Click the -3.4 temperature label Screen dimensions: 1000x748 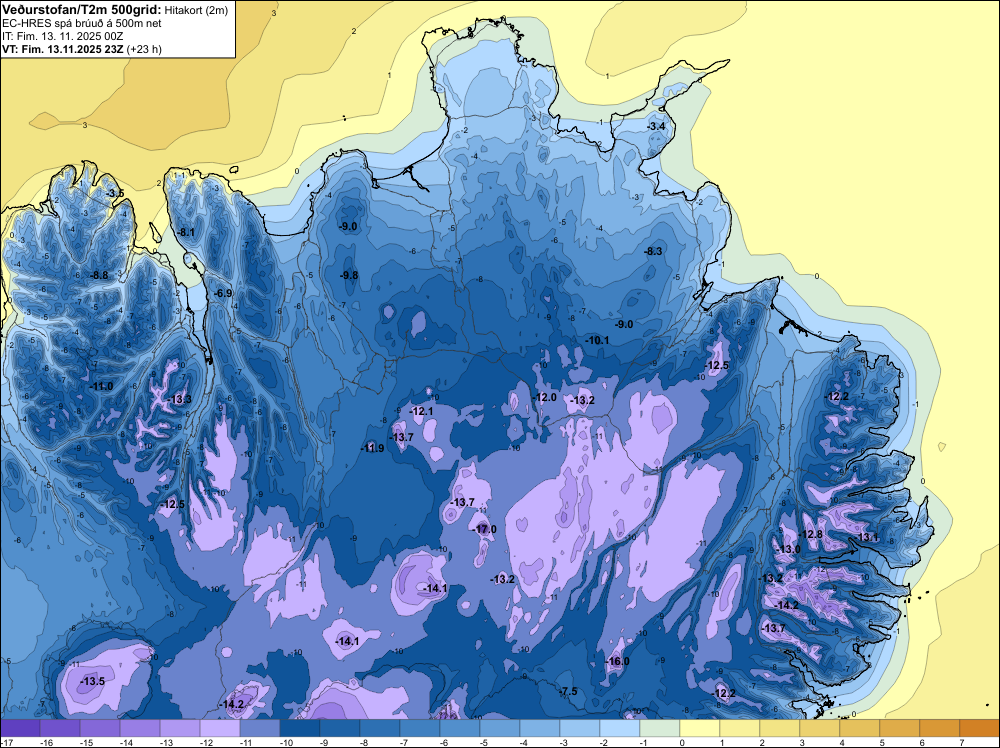pos(656,126)
